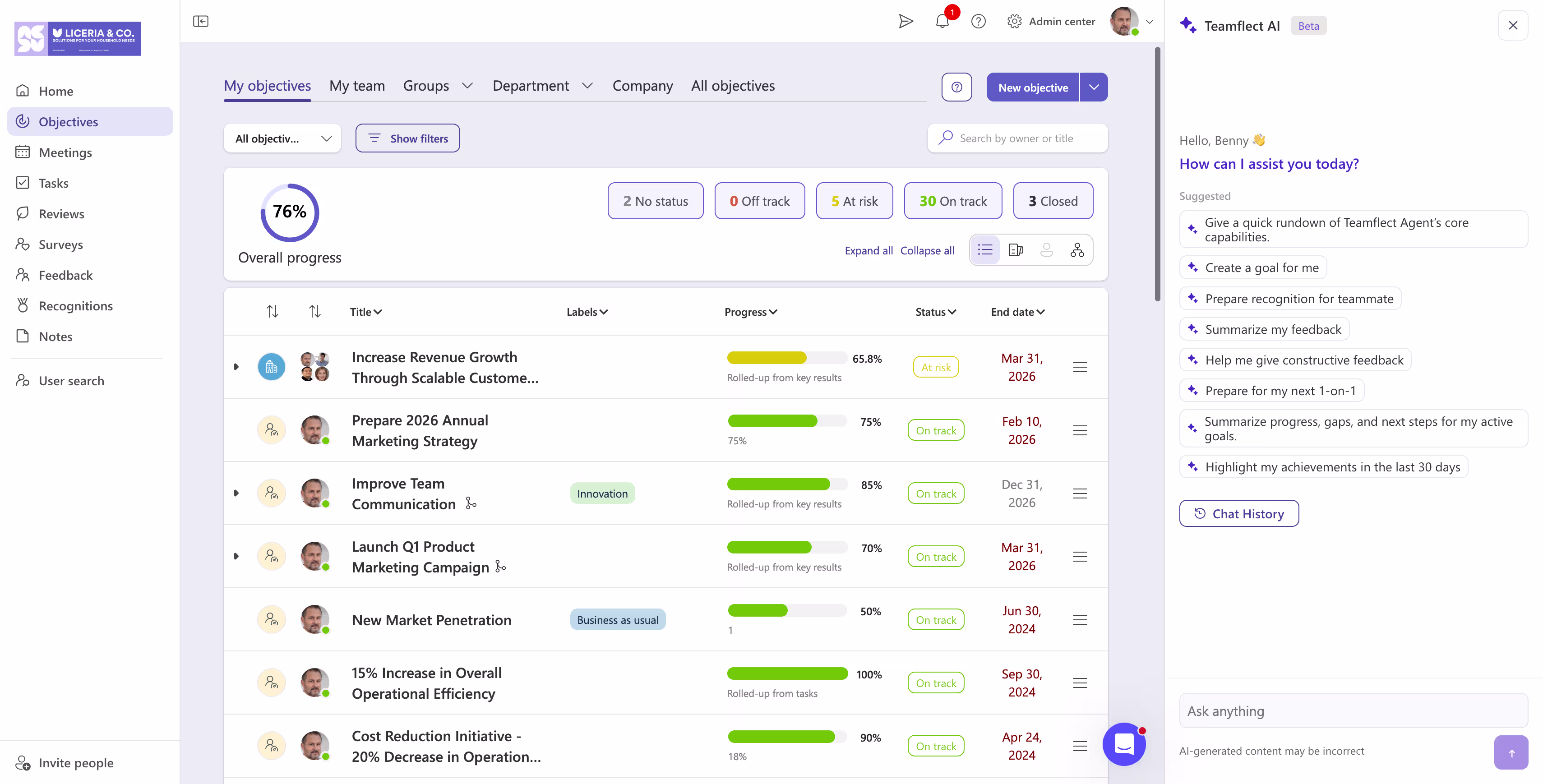Screen dimensions: 1543x784
Task: Open the help question mark icon
Action: [978, 21]
